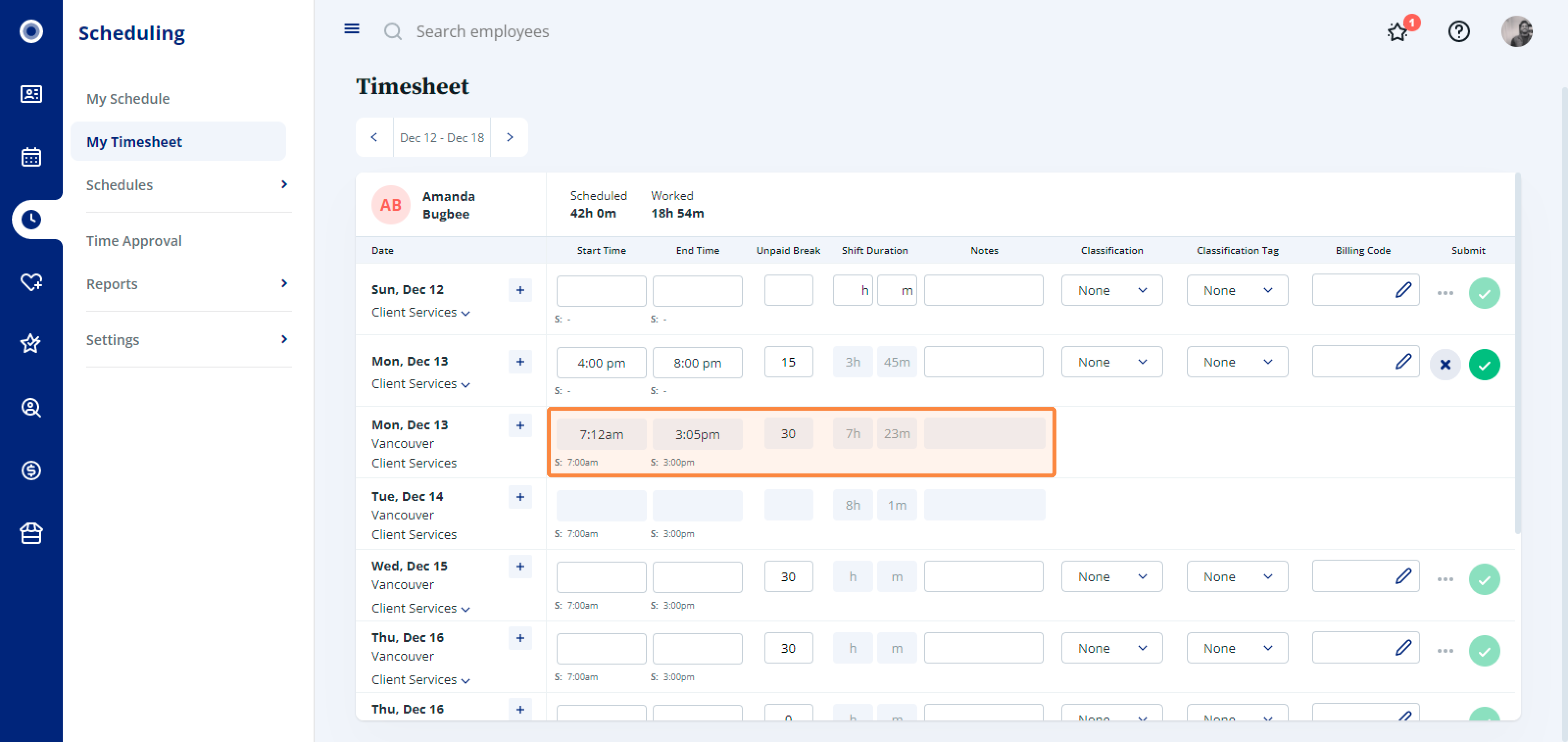Click the app logo icon in the sidebar
Screen dimensions: 1568x742
pos(31,31)
